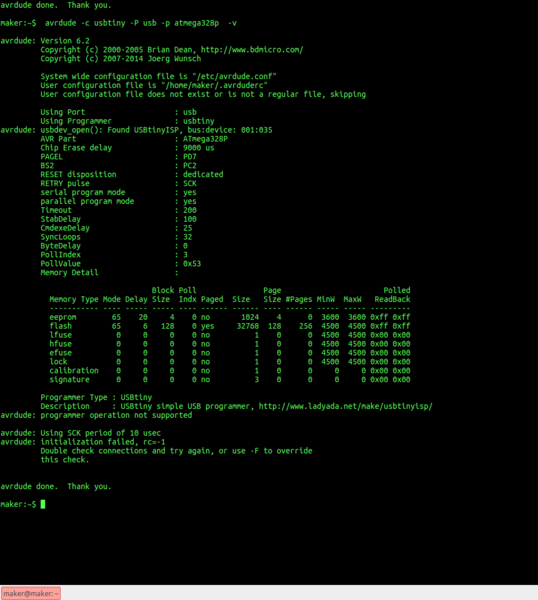The image size is (538, 600).
Task: Click the 'Memory Type' column header
Action: pyautogui.click(x=74, y=299)
